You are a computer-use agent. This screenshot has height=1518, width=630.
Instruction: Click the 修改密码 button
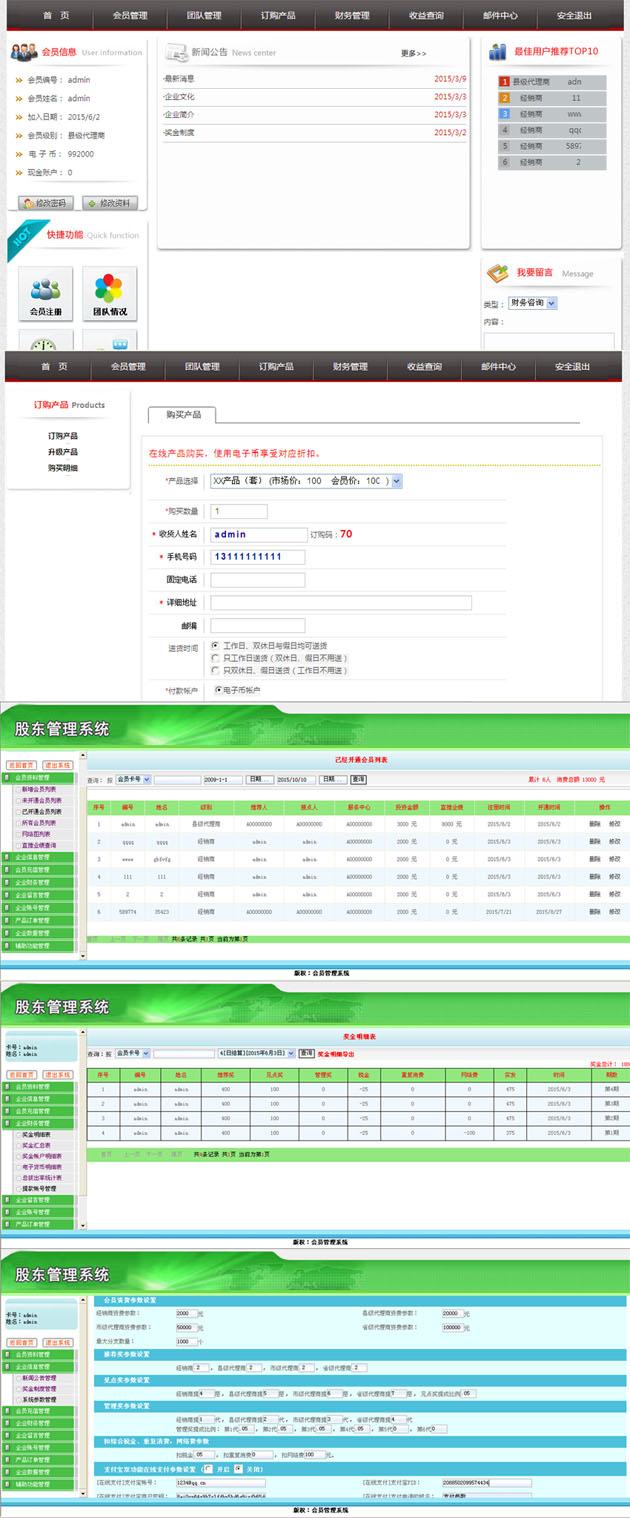point(46,203)
